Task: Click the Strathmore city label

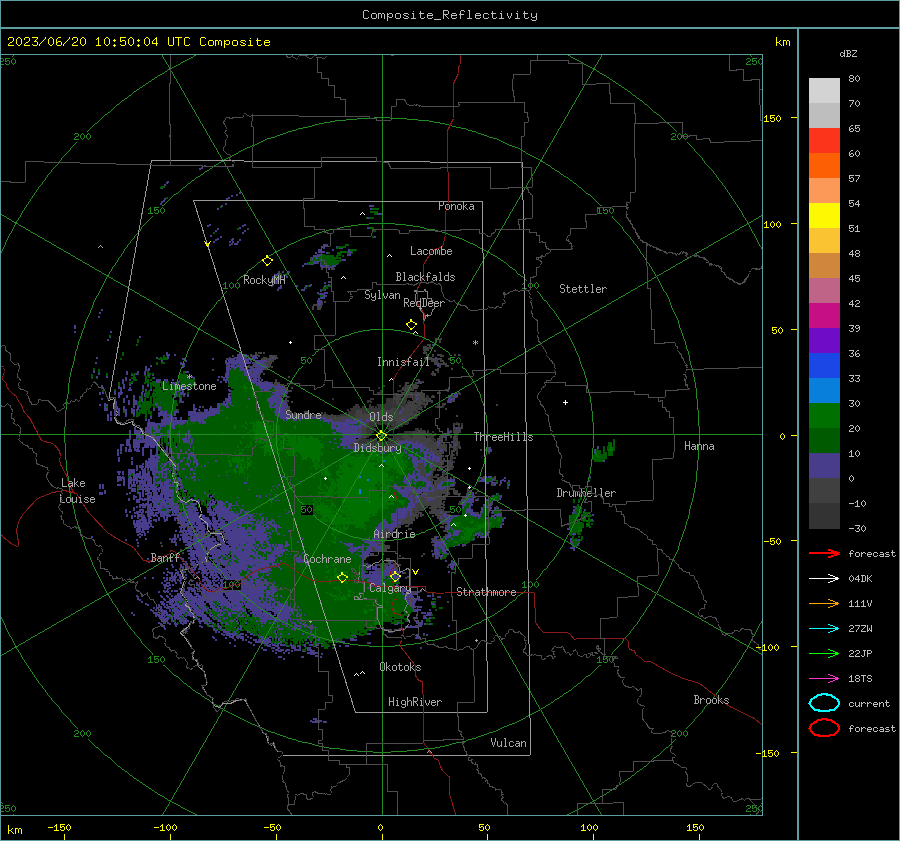Action: point(486,592)
